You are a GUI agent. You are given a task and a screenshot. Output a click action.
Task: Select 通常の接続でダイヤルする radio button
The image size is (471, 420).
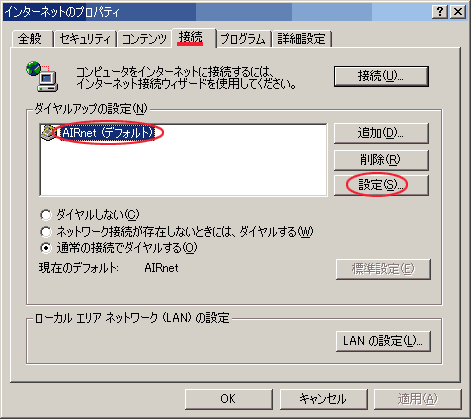pos(46,248)
